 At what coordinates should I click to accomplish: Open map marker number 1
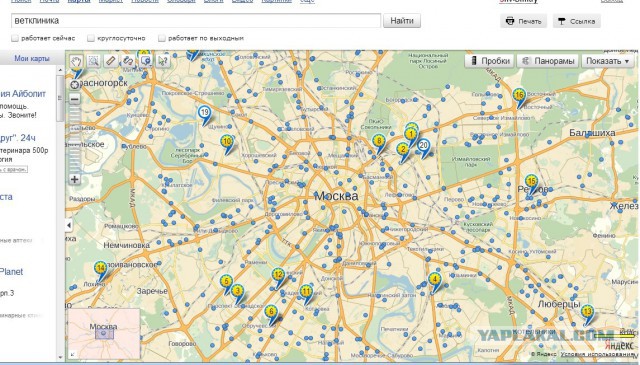point(411,135)
